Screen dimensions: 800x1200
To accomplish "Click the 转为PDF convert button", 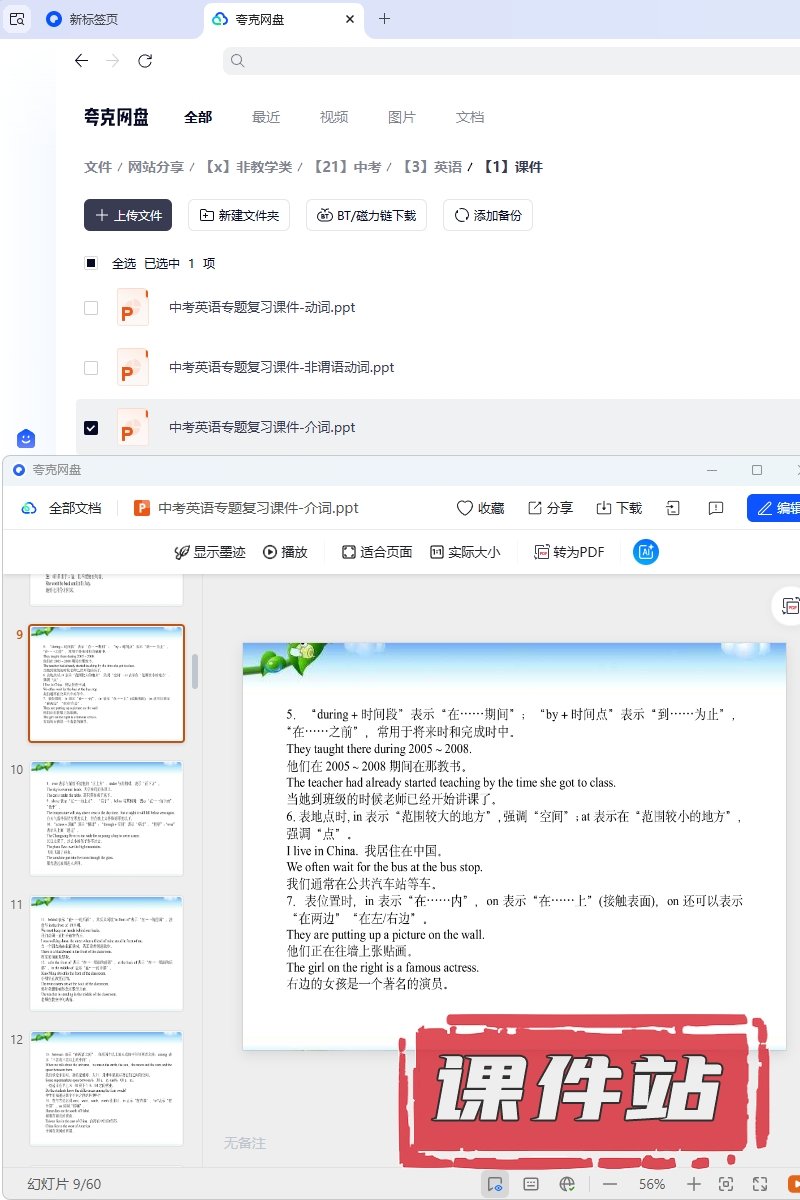I will pos(569,552).
